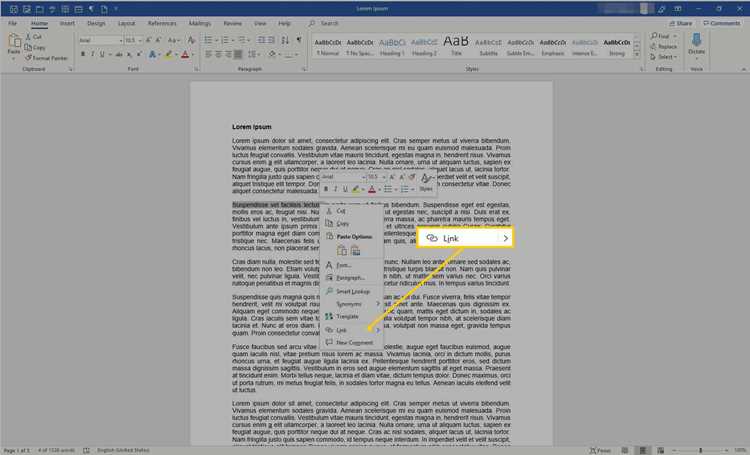Image resolution: width=750 pixels, height=455 pixels.
Task: Click the Shading paint bucket icon
Action: tap(272, 55)
